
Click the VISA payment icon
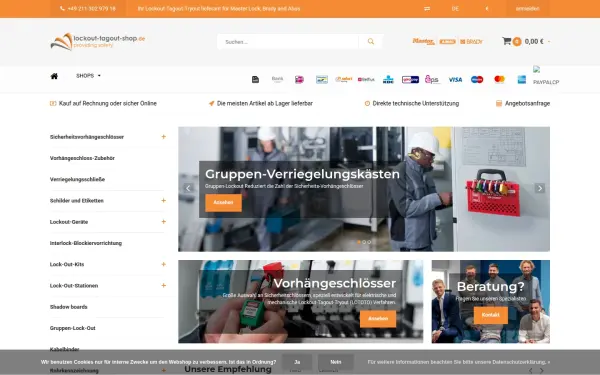(x=455, y=80)
